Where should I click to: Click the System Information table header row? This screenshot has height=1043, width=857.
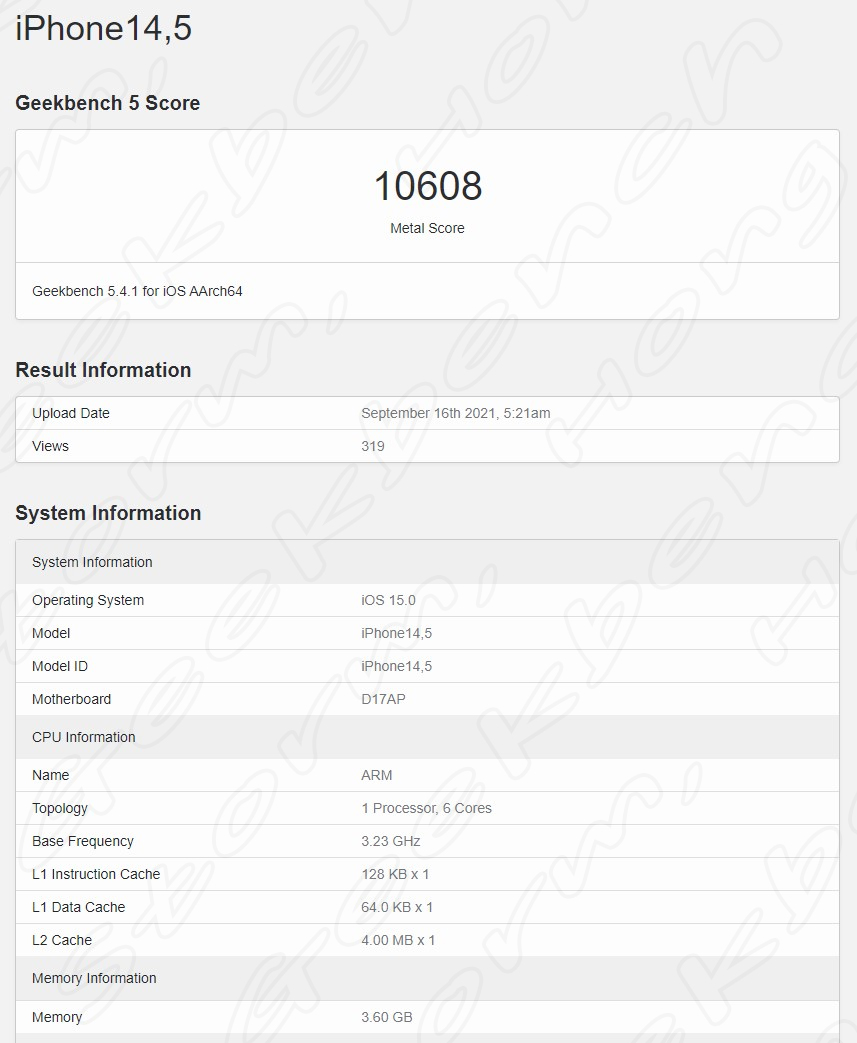(427, 562)
